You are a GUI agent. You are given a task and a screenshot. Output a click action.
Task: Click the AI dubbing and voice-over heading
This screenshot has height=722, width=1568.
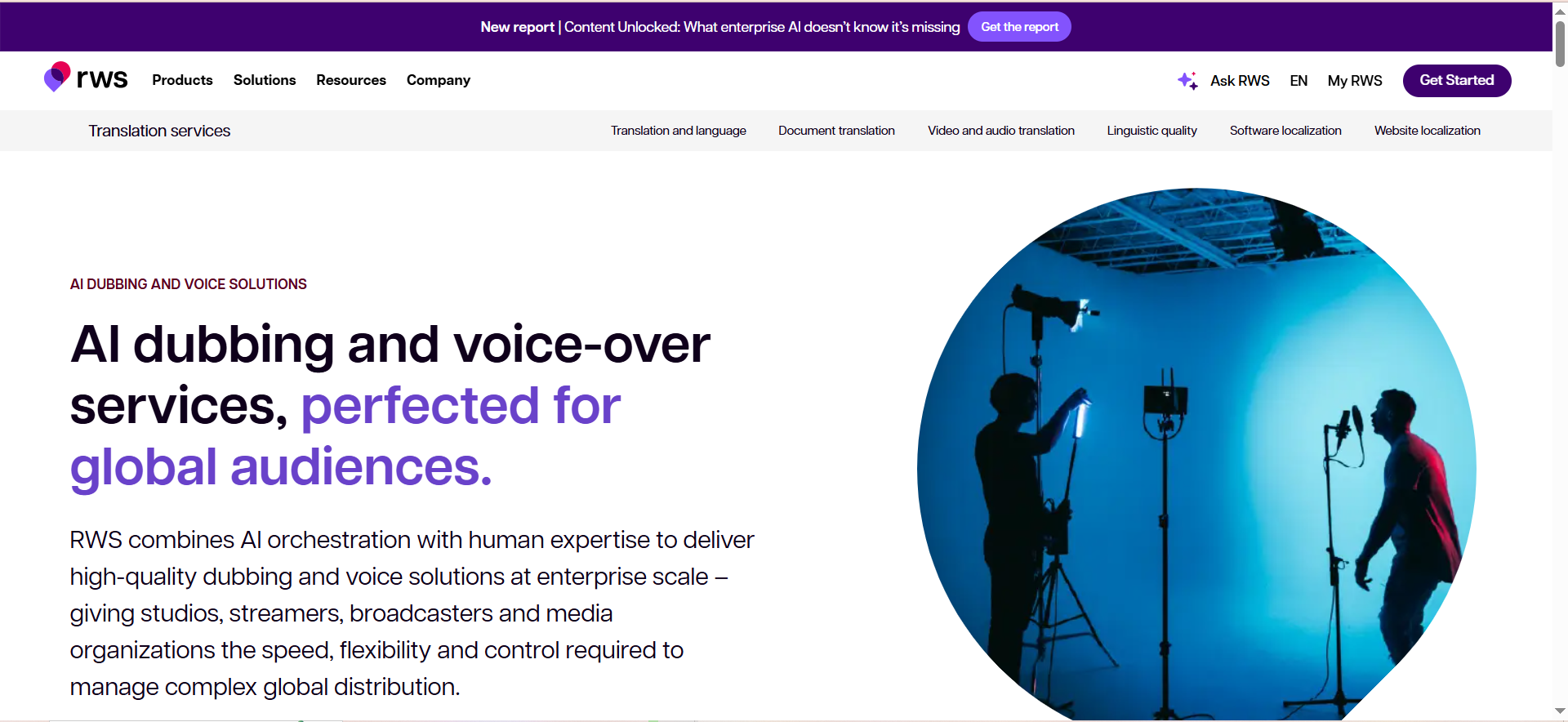click(x=390, y=406)
